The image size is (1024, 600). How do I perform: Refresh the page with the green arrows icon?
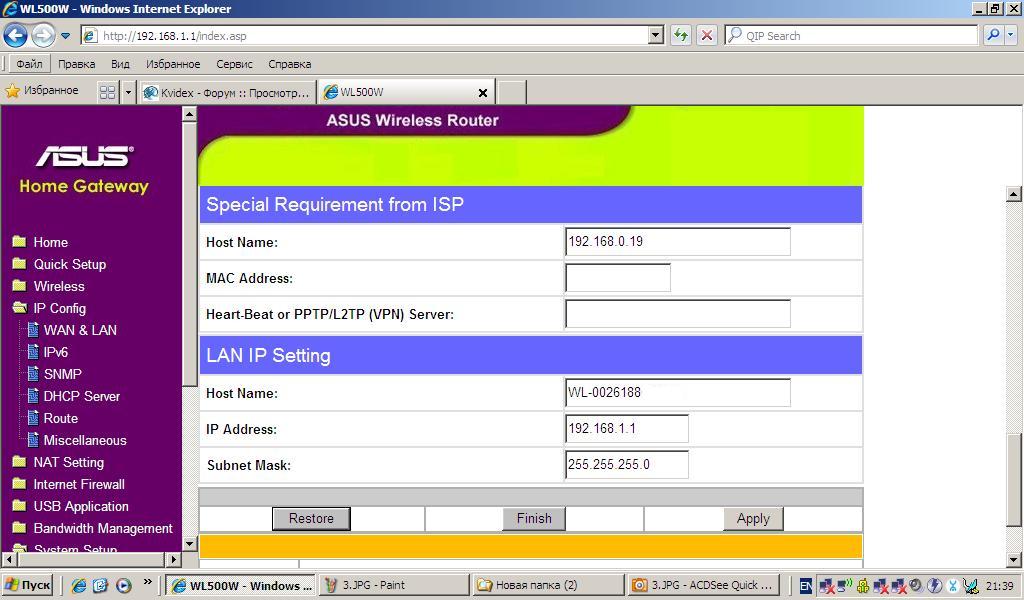click(681, 35)
